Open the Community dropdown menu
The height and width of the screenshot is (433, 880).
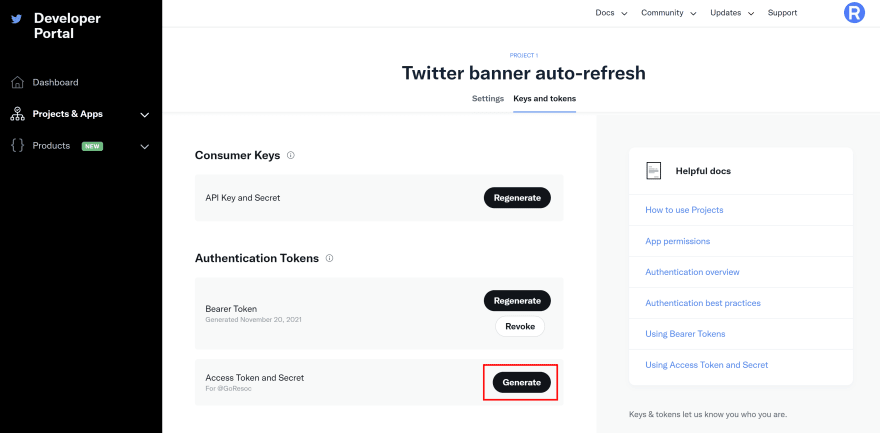668,13
